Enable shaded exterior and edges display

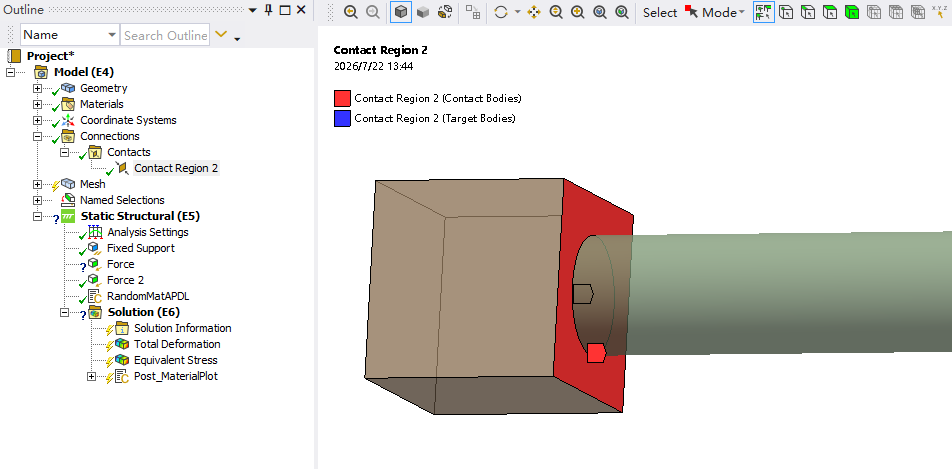[400, 12]
